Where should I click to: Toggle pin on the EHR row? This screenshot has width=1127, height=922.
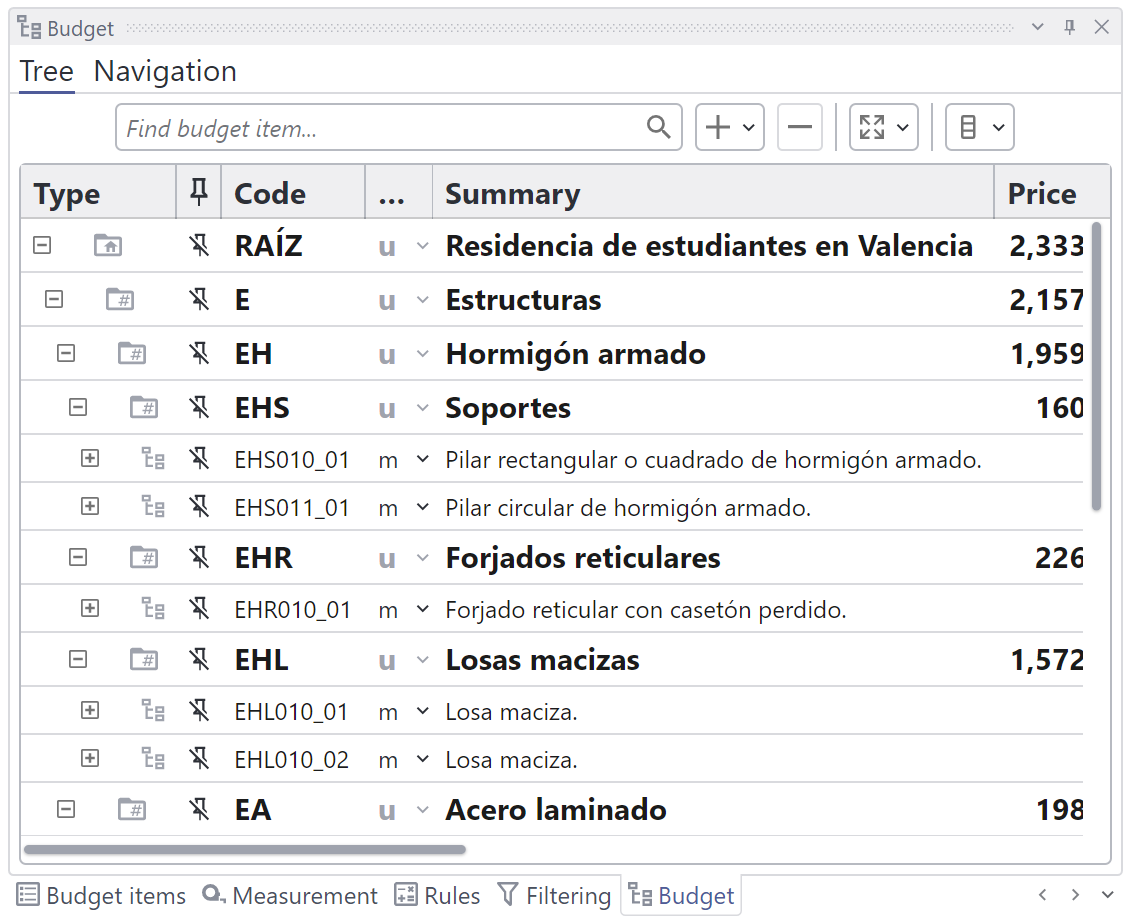tap(198, 558)
